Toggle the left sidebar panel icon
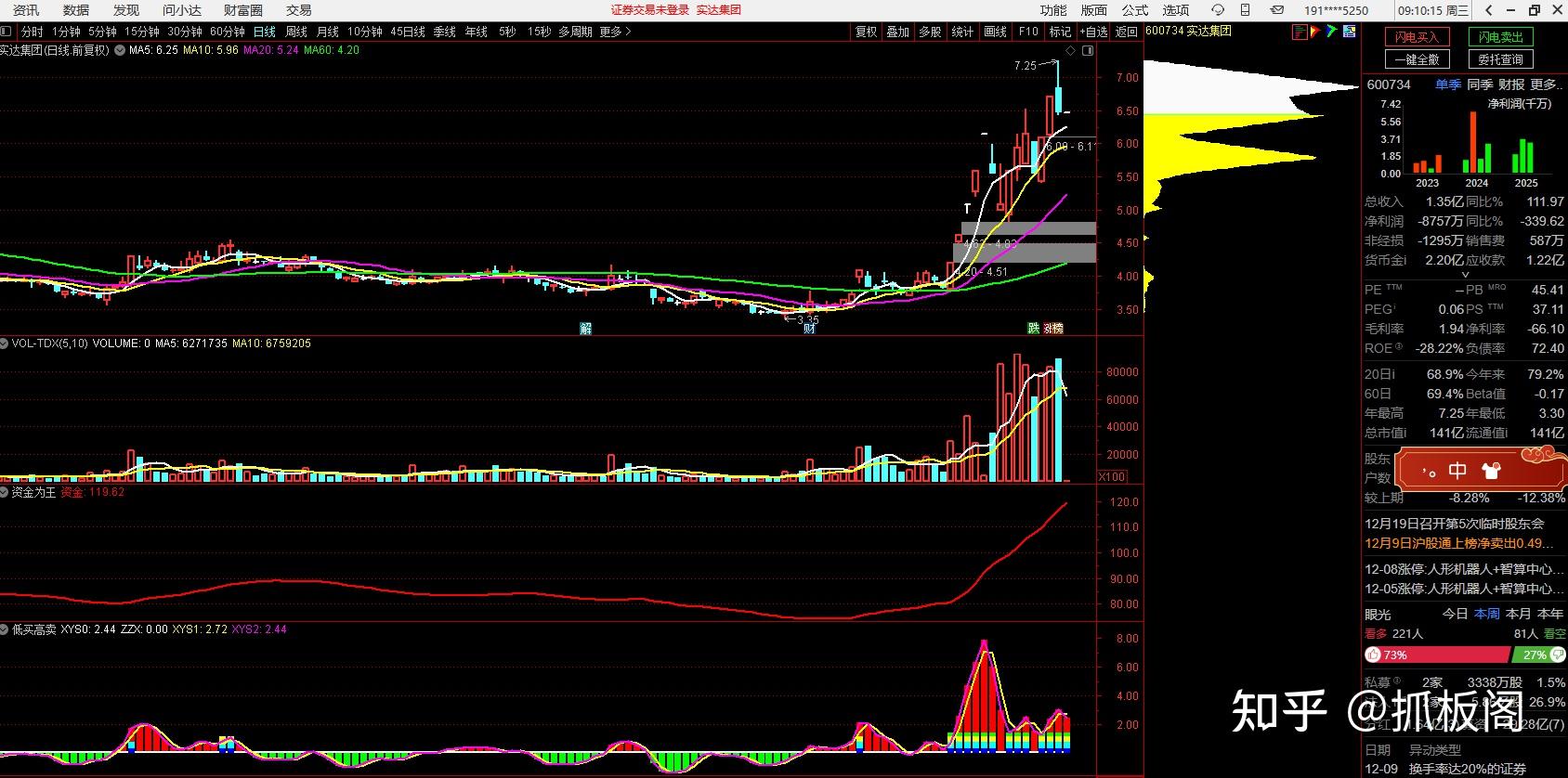The height and width of the screenshot is (778, 1568). pos(7,32)
